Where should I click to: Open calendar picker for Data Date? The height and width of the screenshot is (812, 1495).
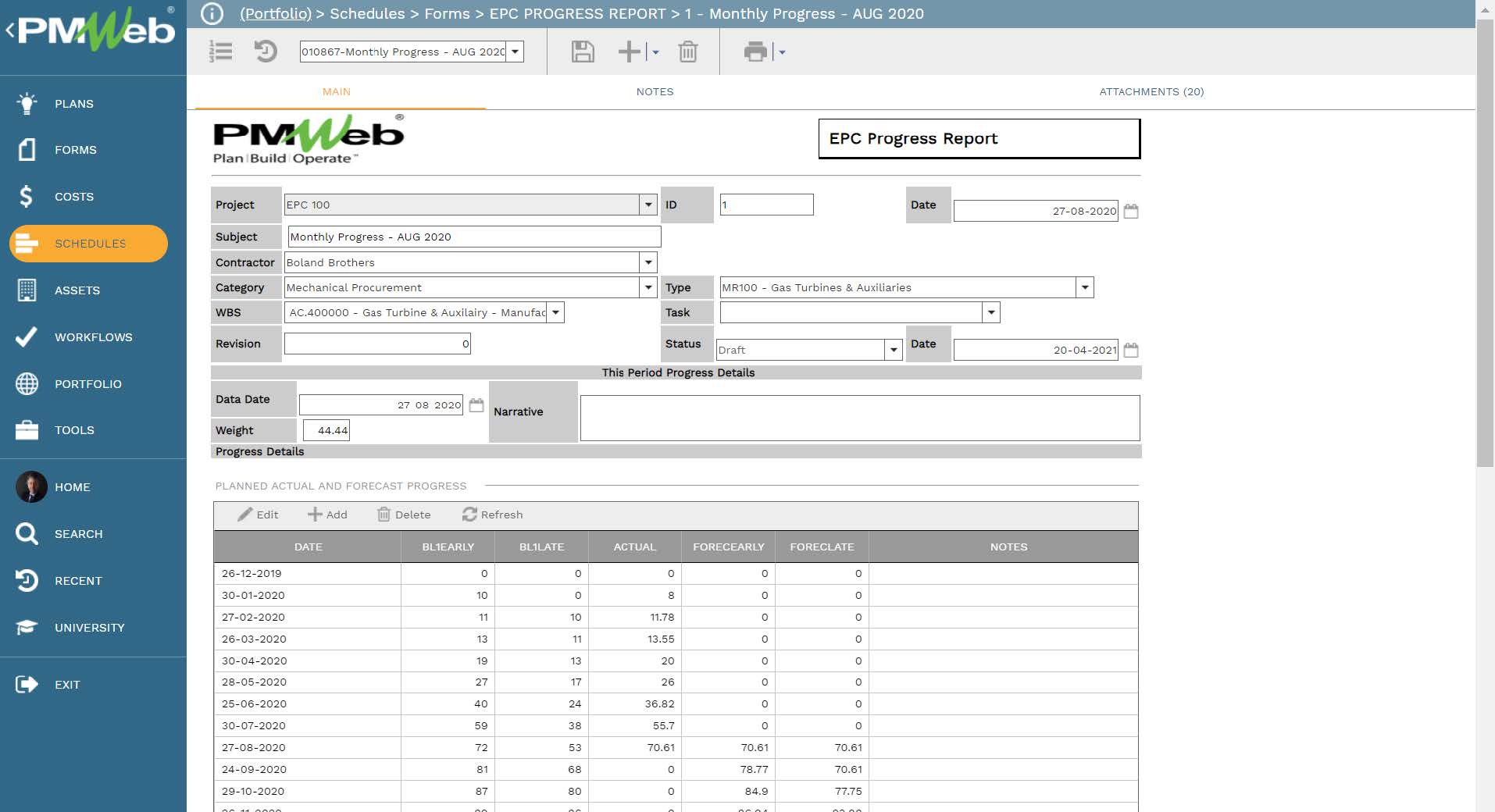pyautogui.click(x=476, y=405)
